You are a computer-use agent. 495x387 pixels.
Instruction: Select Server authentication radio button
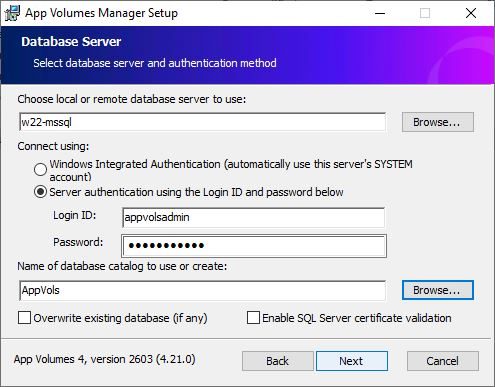point(40,192)
